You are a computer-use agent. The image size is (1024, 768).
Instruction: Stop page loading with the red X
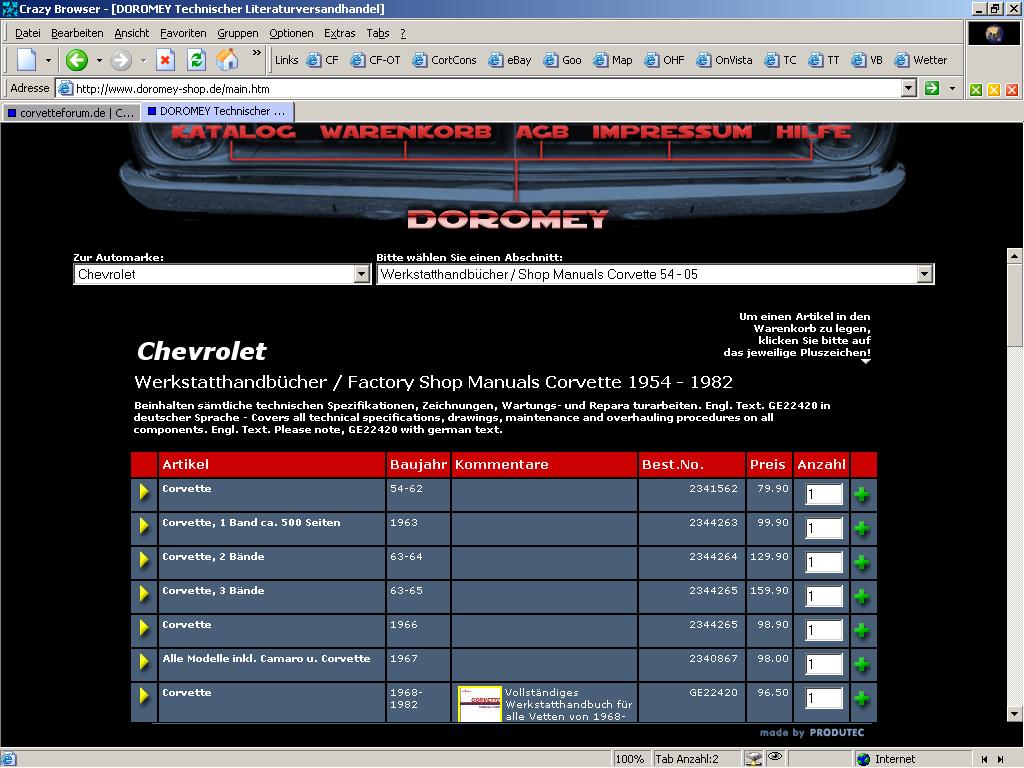(x=165, y=60)
